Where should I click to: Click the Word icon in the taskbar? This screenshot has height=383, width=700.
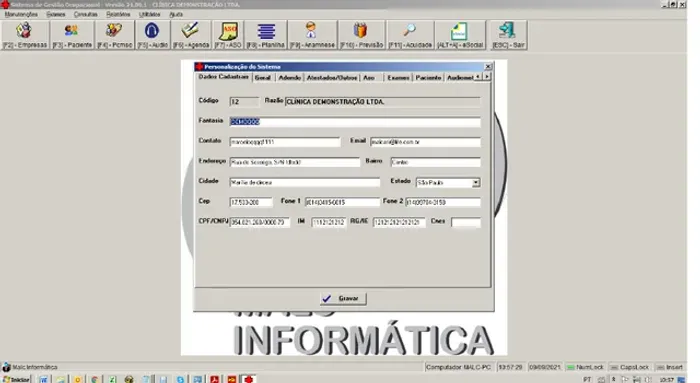(x=43, y=379)
